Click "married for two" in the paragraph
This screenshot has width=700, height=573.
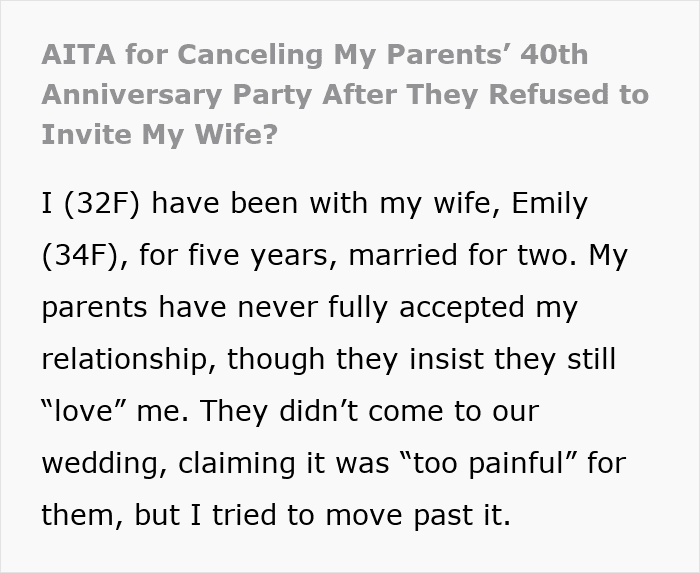pyautogui.click(x=461, y=255)
